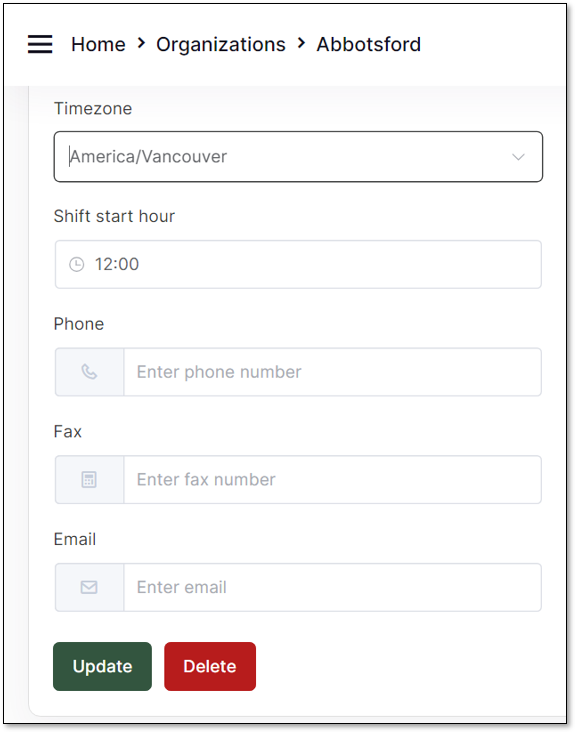
Task: Click the chevron separator after Organizations
Action: (x=302, y=43)
